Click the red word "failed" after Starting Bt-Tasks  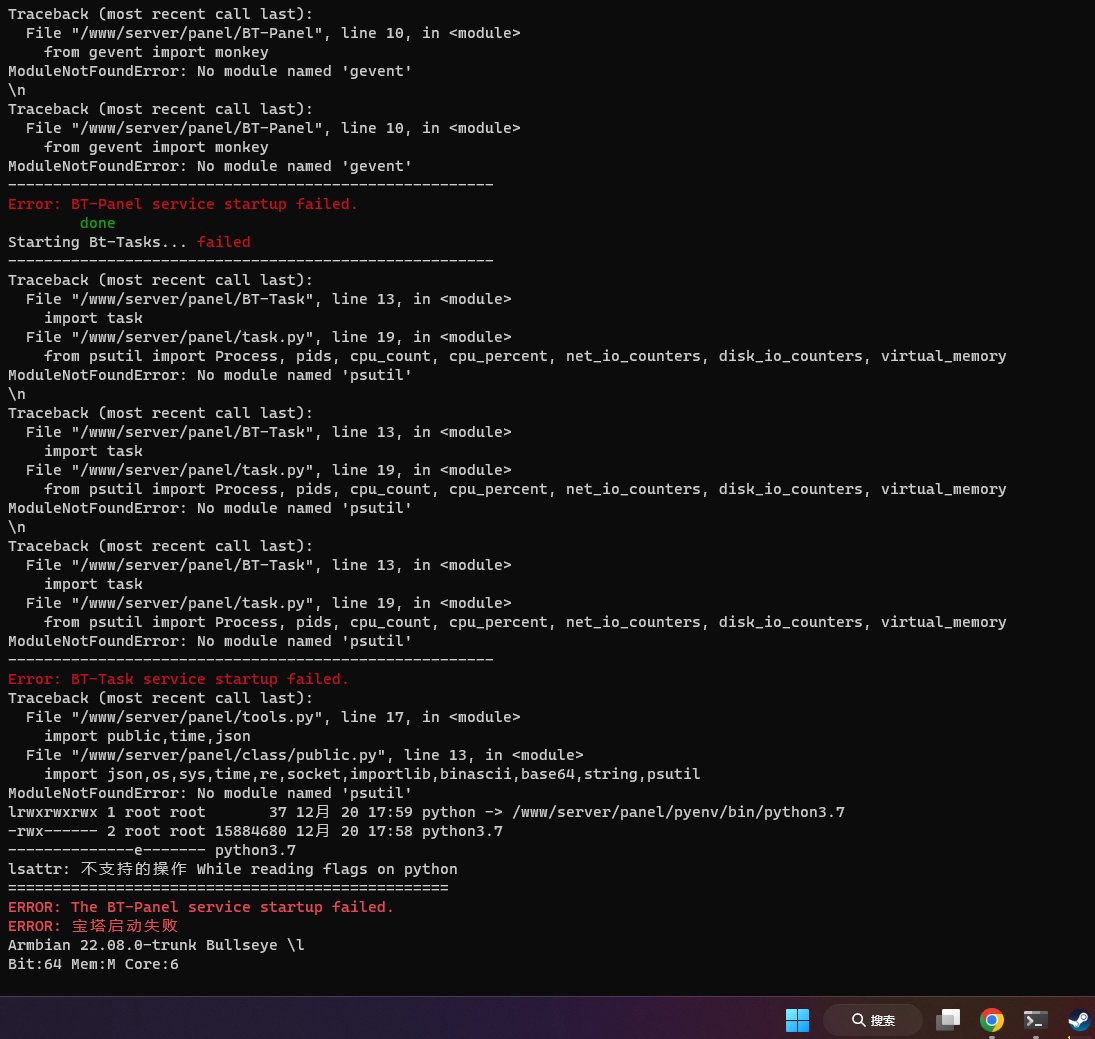[223, 242]
